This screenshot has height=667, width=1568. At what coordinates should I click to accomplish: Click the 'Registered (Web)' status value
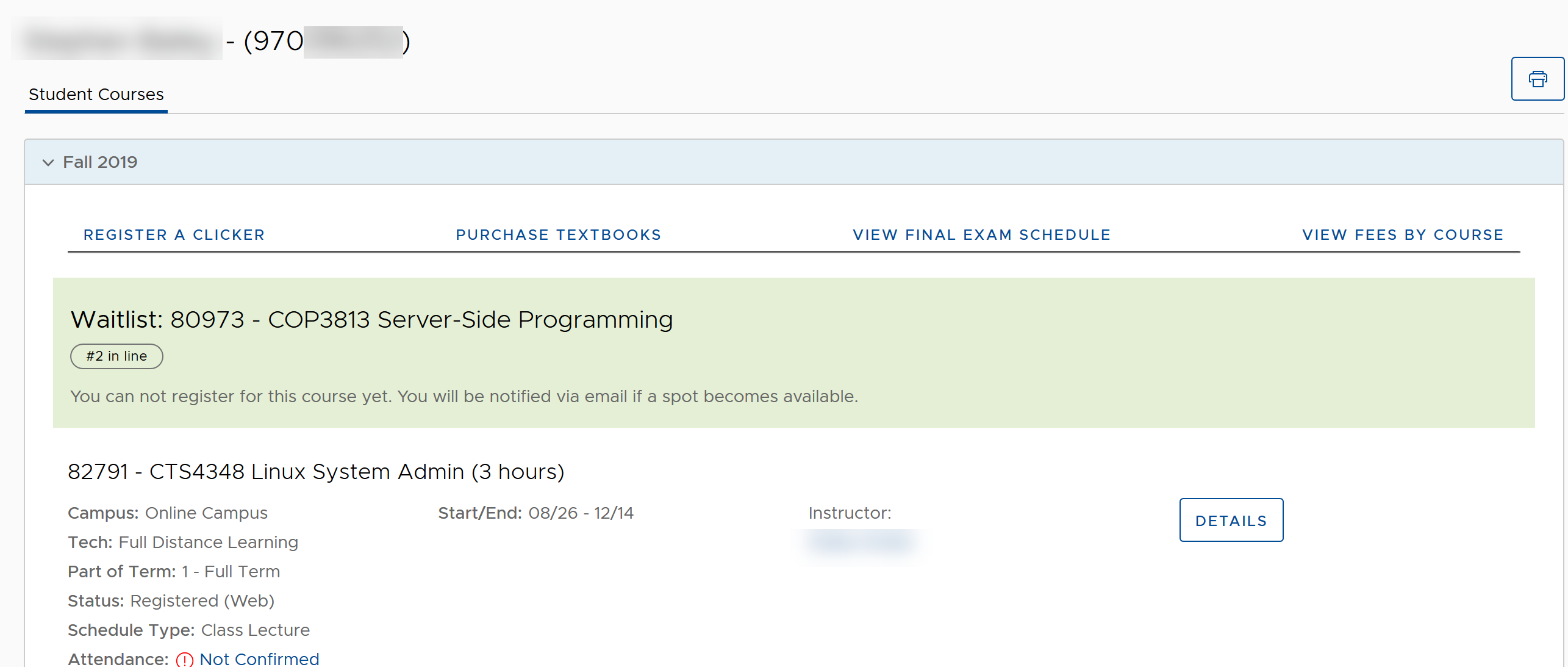click(202, 601)
